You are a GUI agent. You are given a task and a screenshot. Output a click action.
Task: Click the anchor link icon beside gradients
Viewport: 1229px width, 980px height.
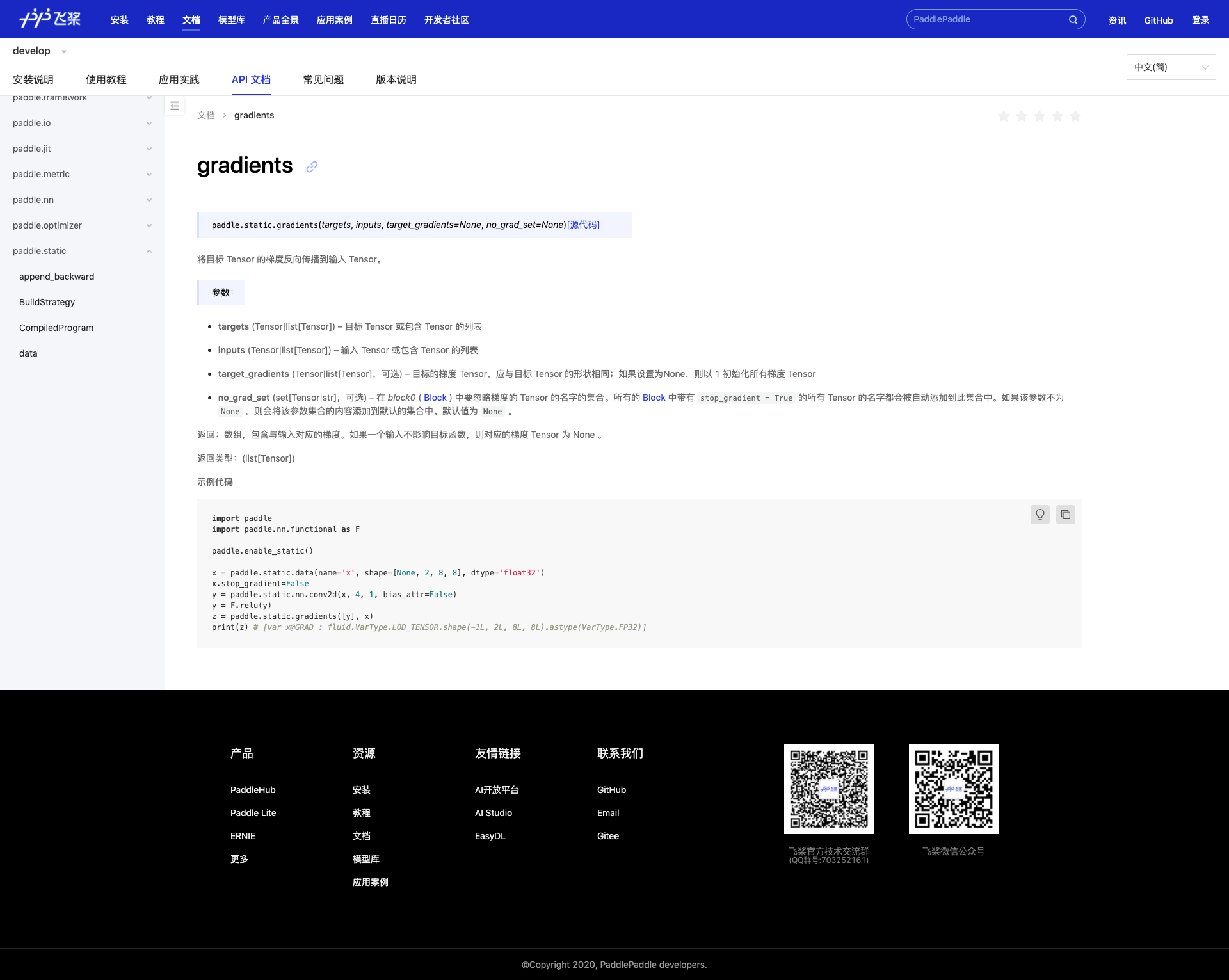pyautogui.click(x=312, y=167)
